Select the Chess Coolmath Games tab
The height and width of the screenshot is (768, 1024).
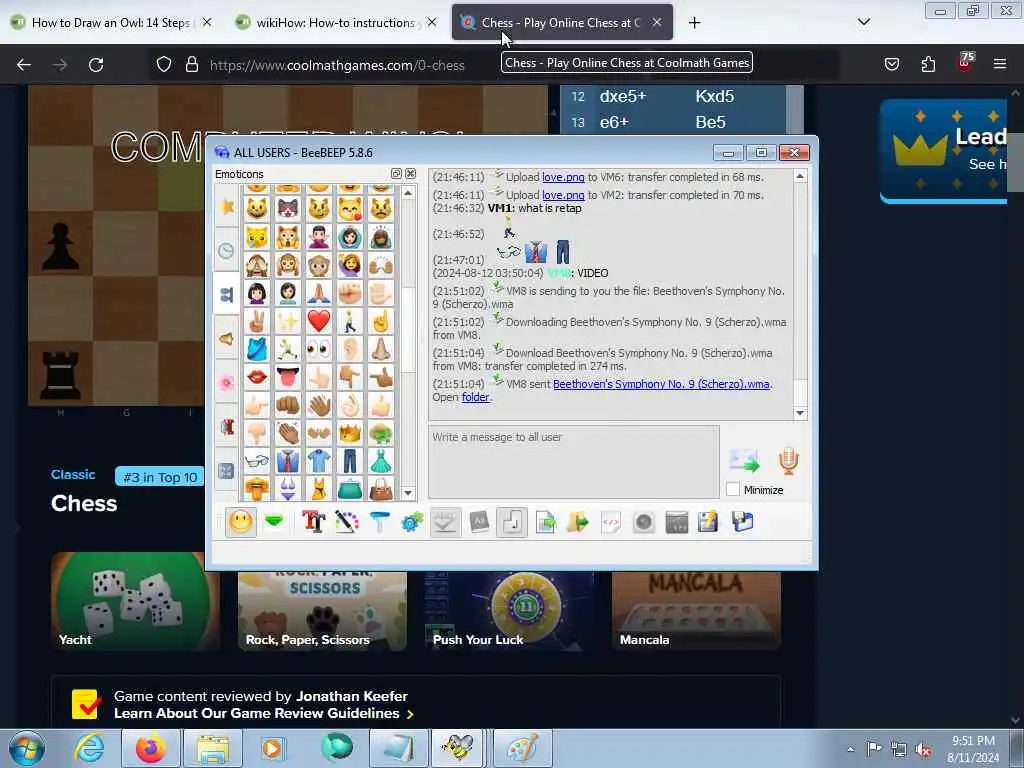click(x=562, y=22)
